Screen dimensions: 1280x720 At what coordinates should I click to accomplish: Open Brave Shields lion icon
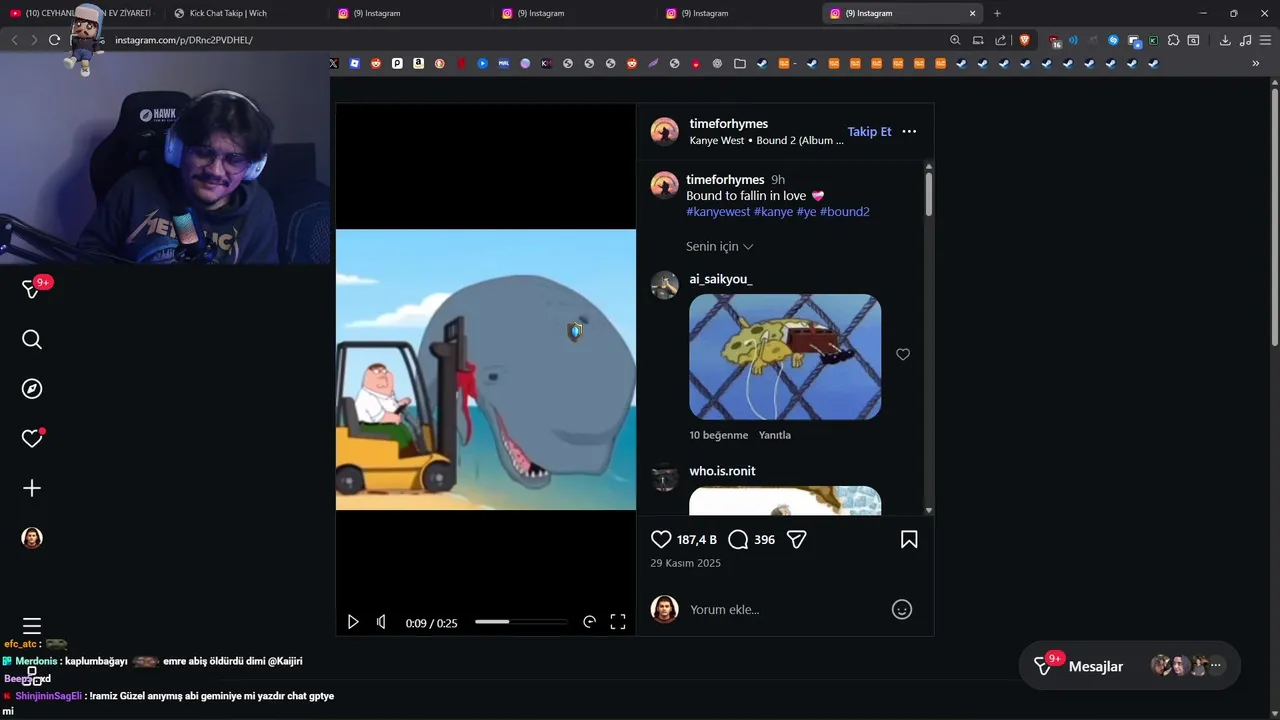pos(1024,40)
